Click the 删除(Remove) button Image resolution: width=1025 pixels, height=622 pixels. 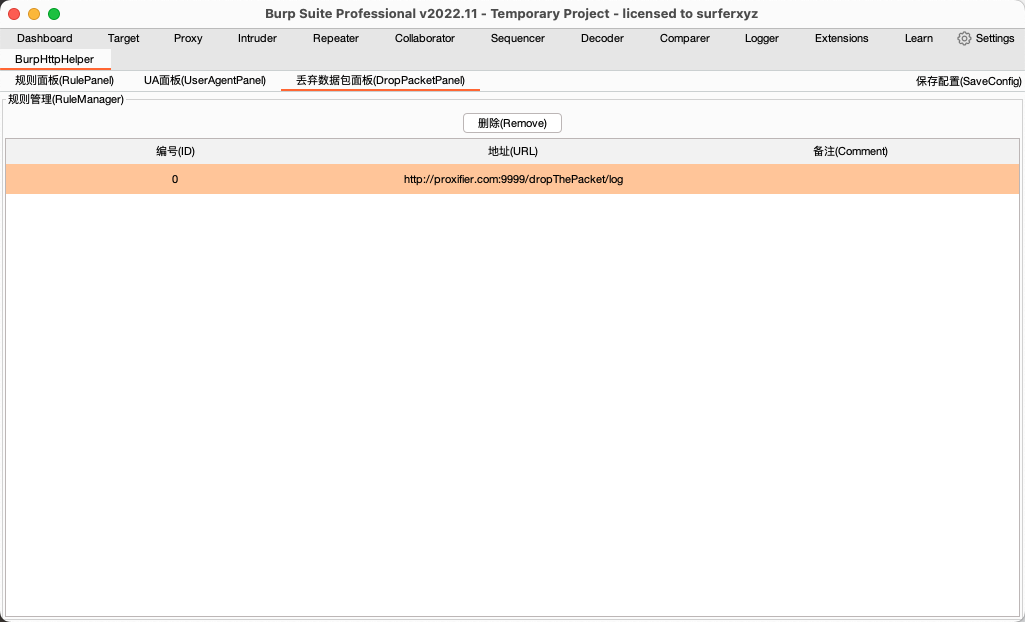click(x=512, y=123)
